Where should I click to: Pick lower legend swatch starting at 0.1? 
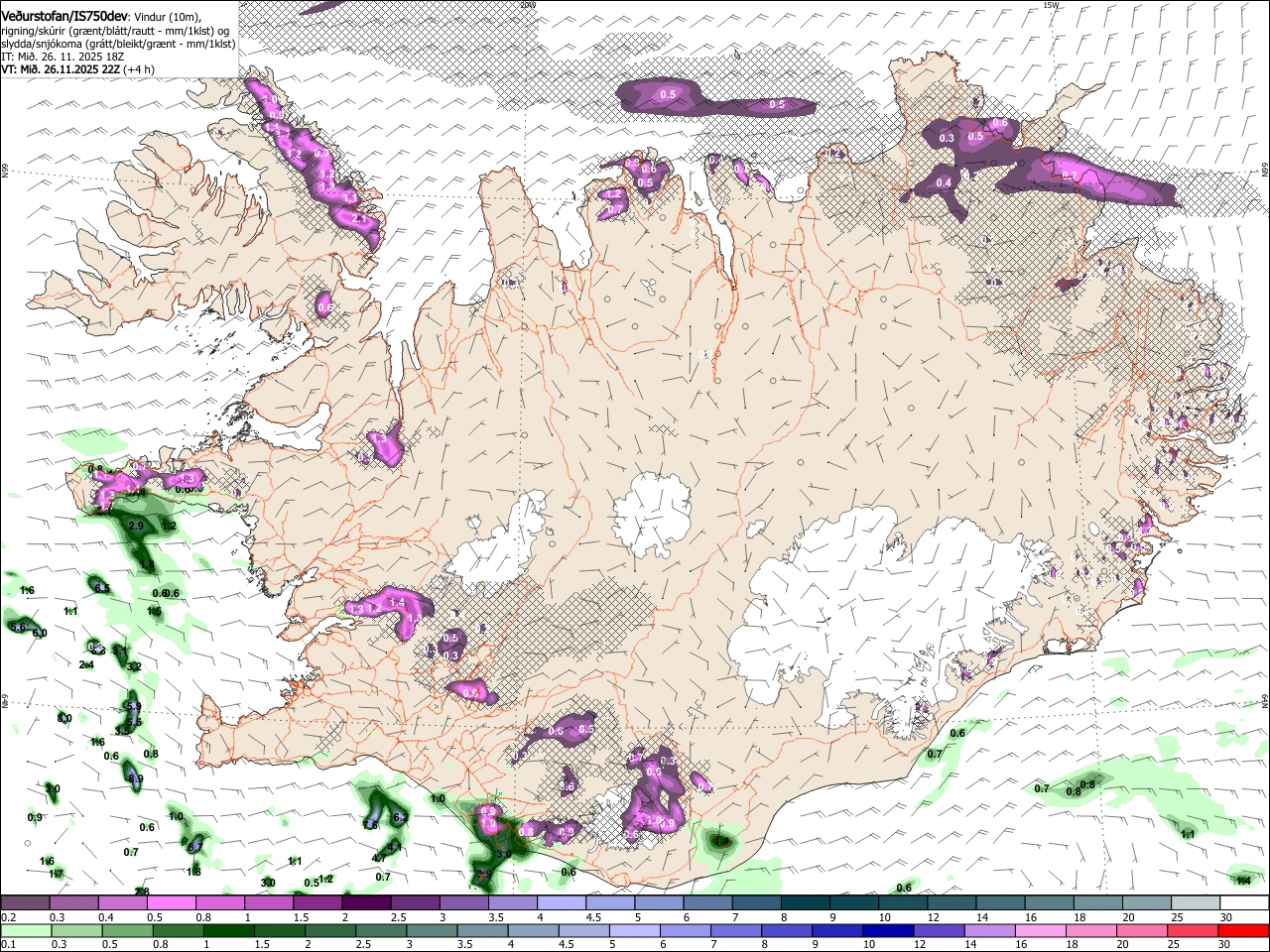tap(26, 930)
